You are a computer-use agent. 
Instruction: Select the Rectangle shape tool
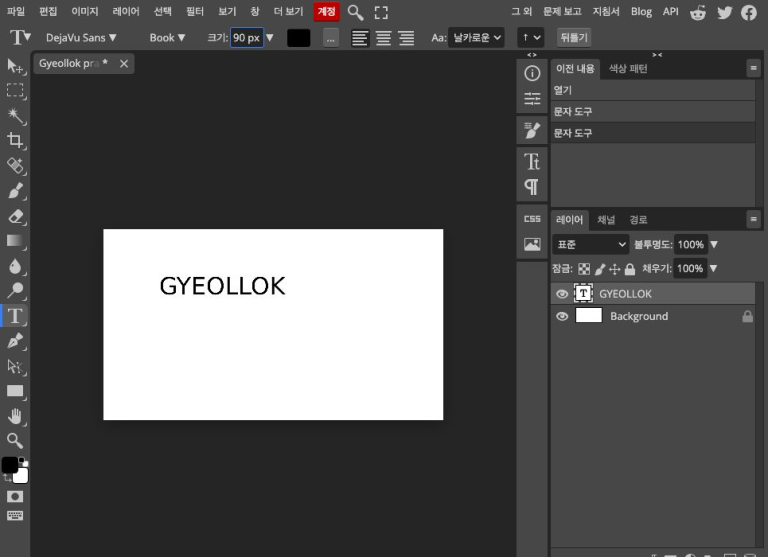15,391
